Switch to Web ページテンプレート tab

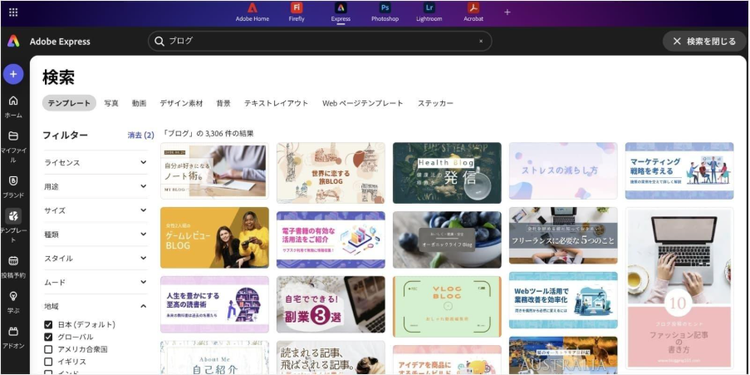tap(363, 103)
